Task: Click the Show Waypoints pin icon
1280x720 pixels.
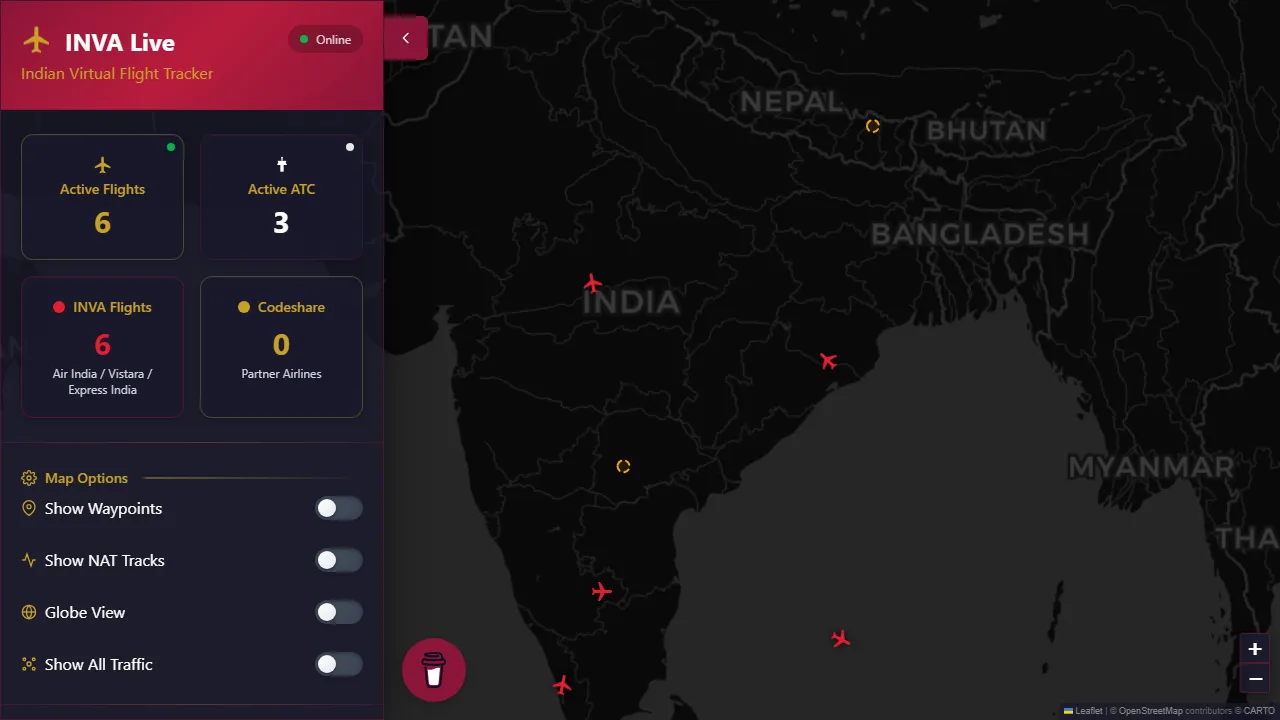Action: 28,508
